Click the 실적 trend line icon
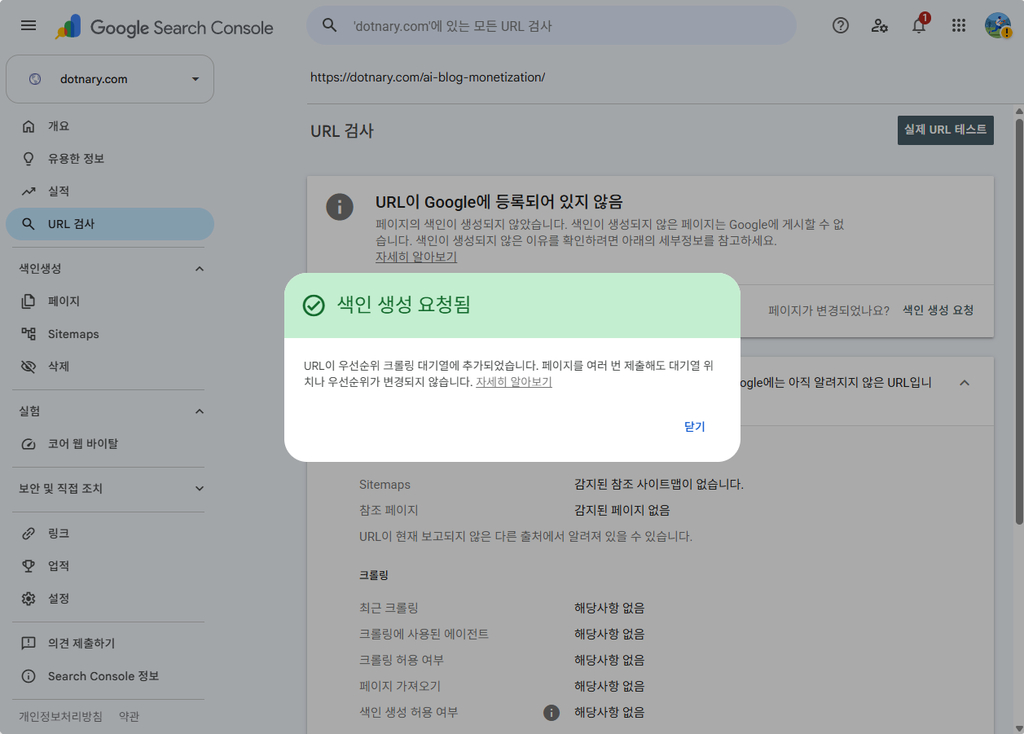The height and width of the screenshot is (734, 1024). pyautogui.click(x=28, y=191)
